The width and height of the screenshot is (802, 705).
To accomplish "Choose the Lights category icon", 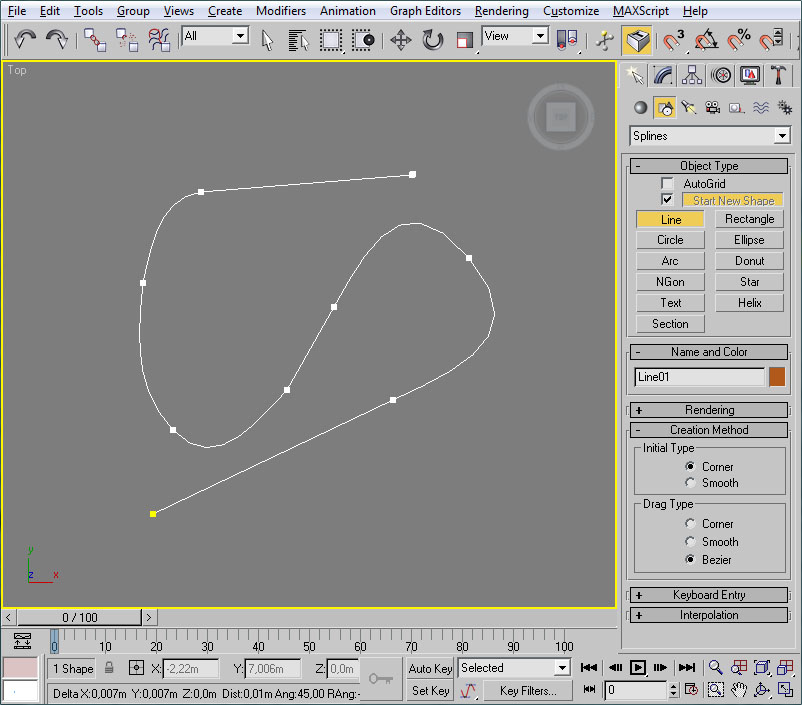I will click(688, 108).
